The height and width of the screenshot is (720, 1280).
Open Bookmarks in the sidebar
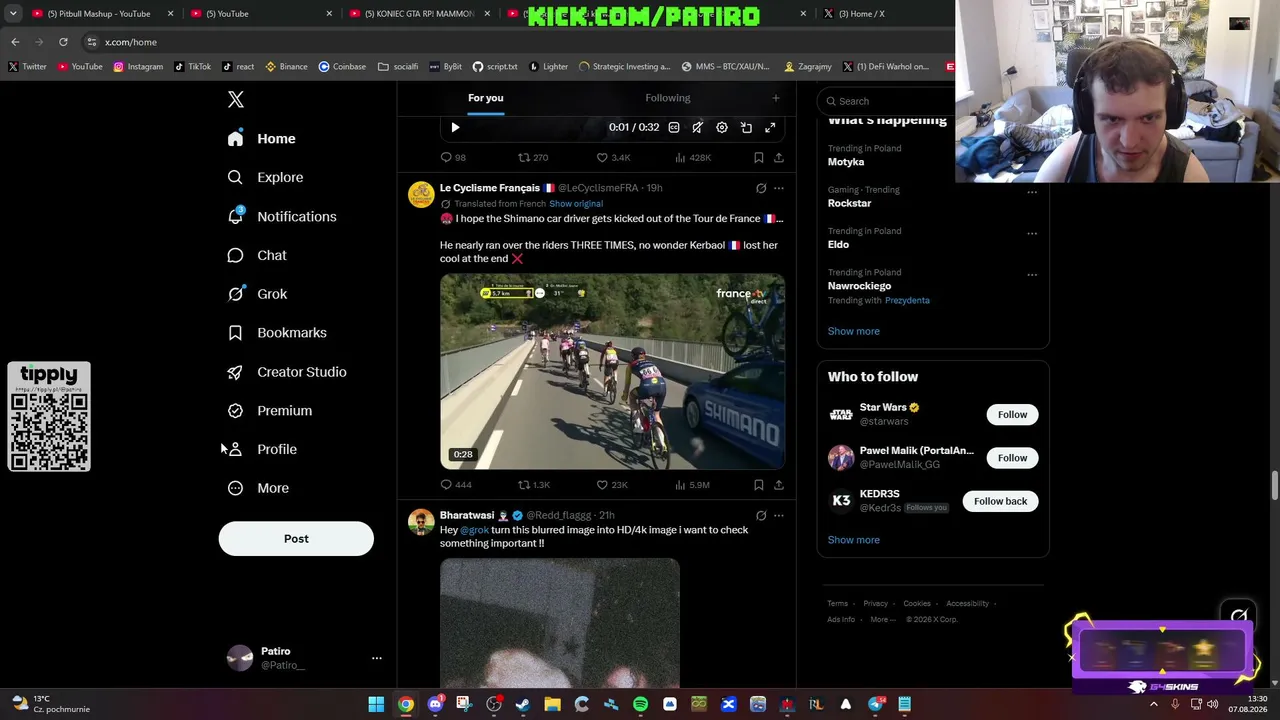click(277, 333)
